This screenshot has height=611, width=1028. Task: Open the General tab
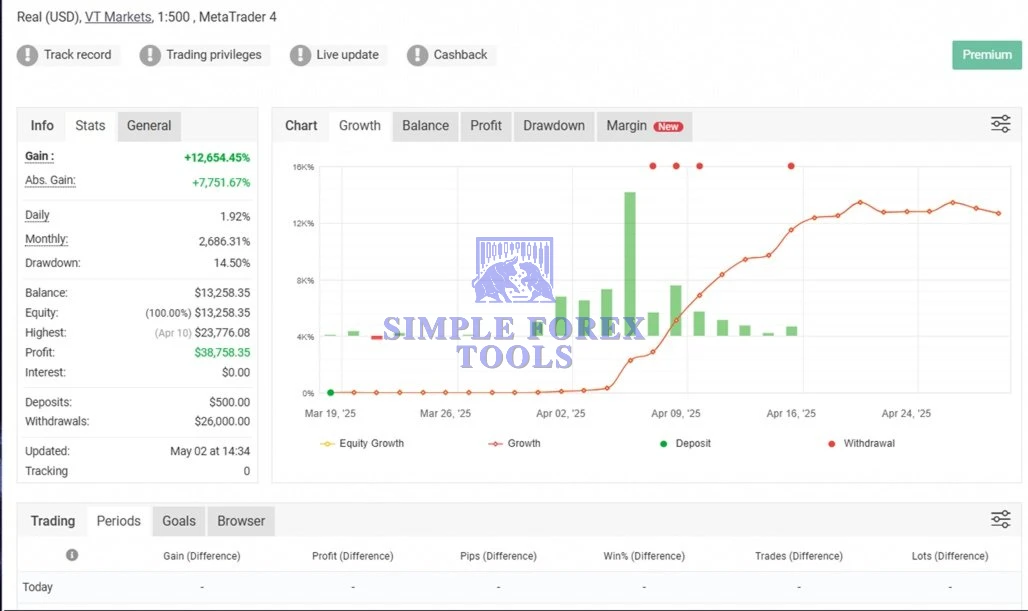[x=149, y=126]
